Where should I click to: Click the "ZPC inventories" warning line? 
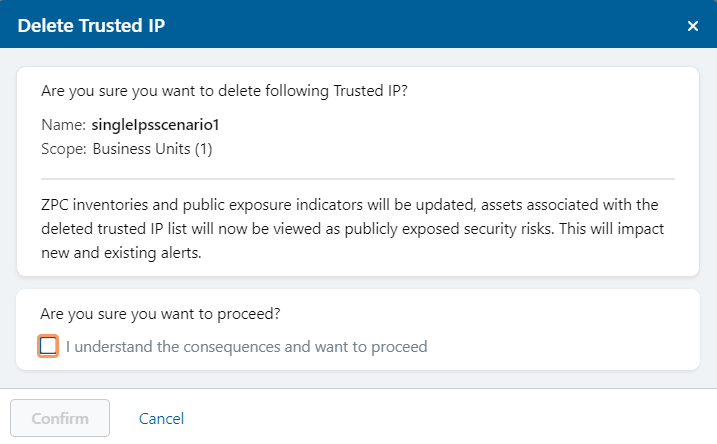pos(350,204)
